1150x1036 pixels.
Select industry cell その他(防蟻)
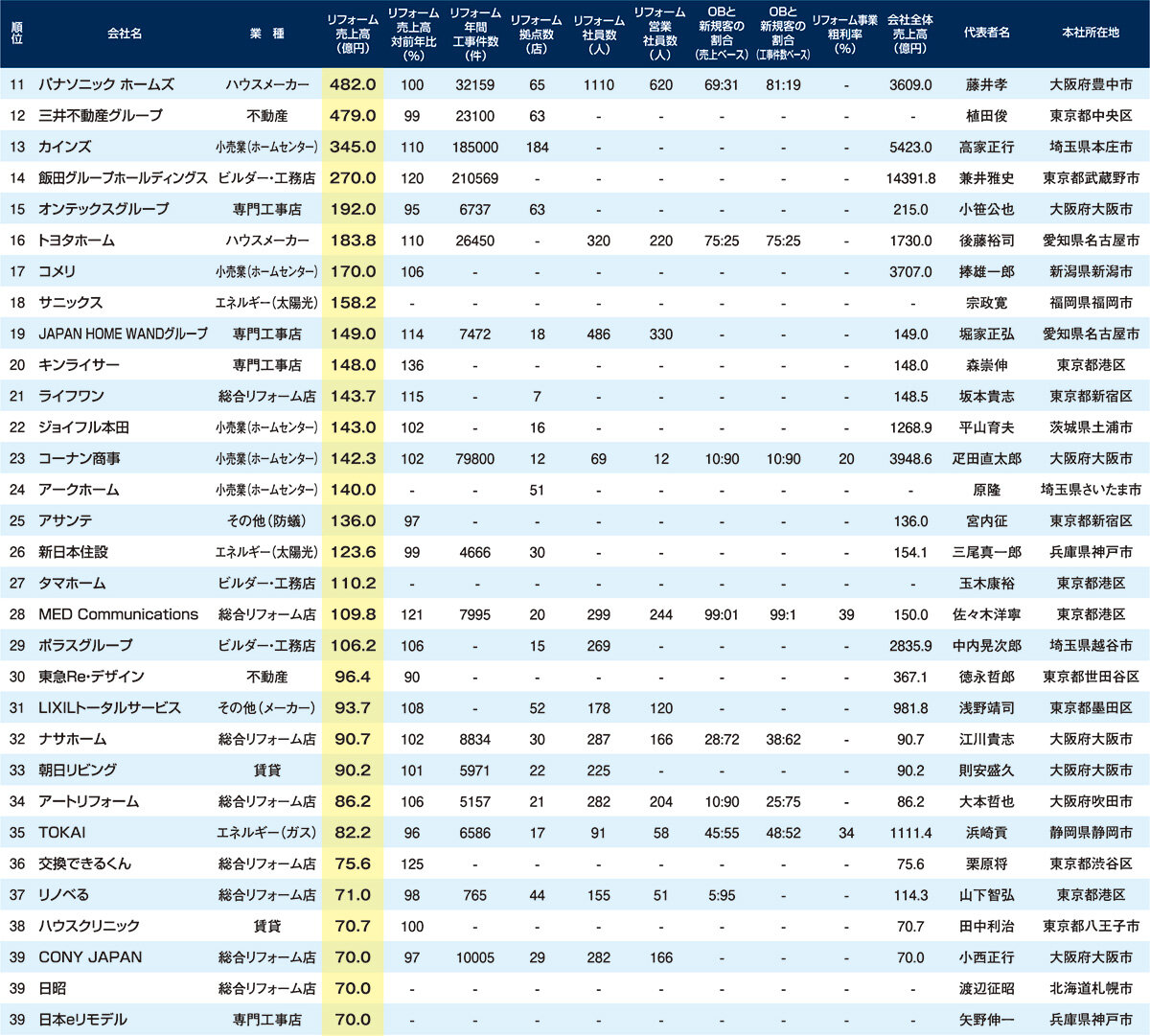click(x=267, y=521)
